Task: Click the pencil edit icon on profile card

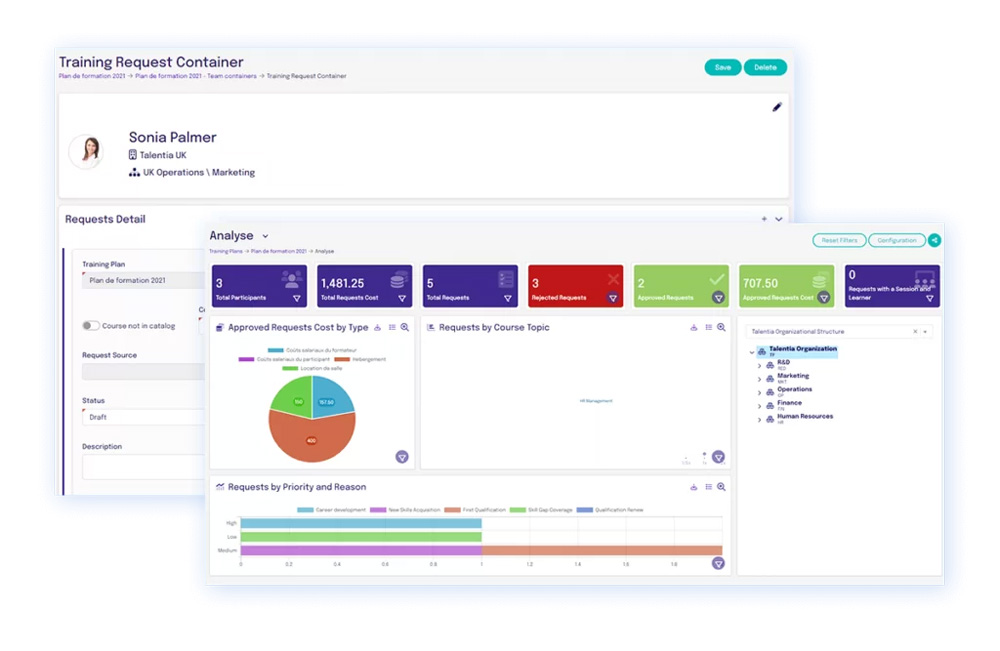Action: pos(777,107)
